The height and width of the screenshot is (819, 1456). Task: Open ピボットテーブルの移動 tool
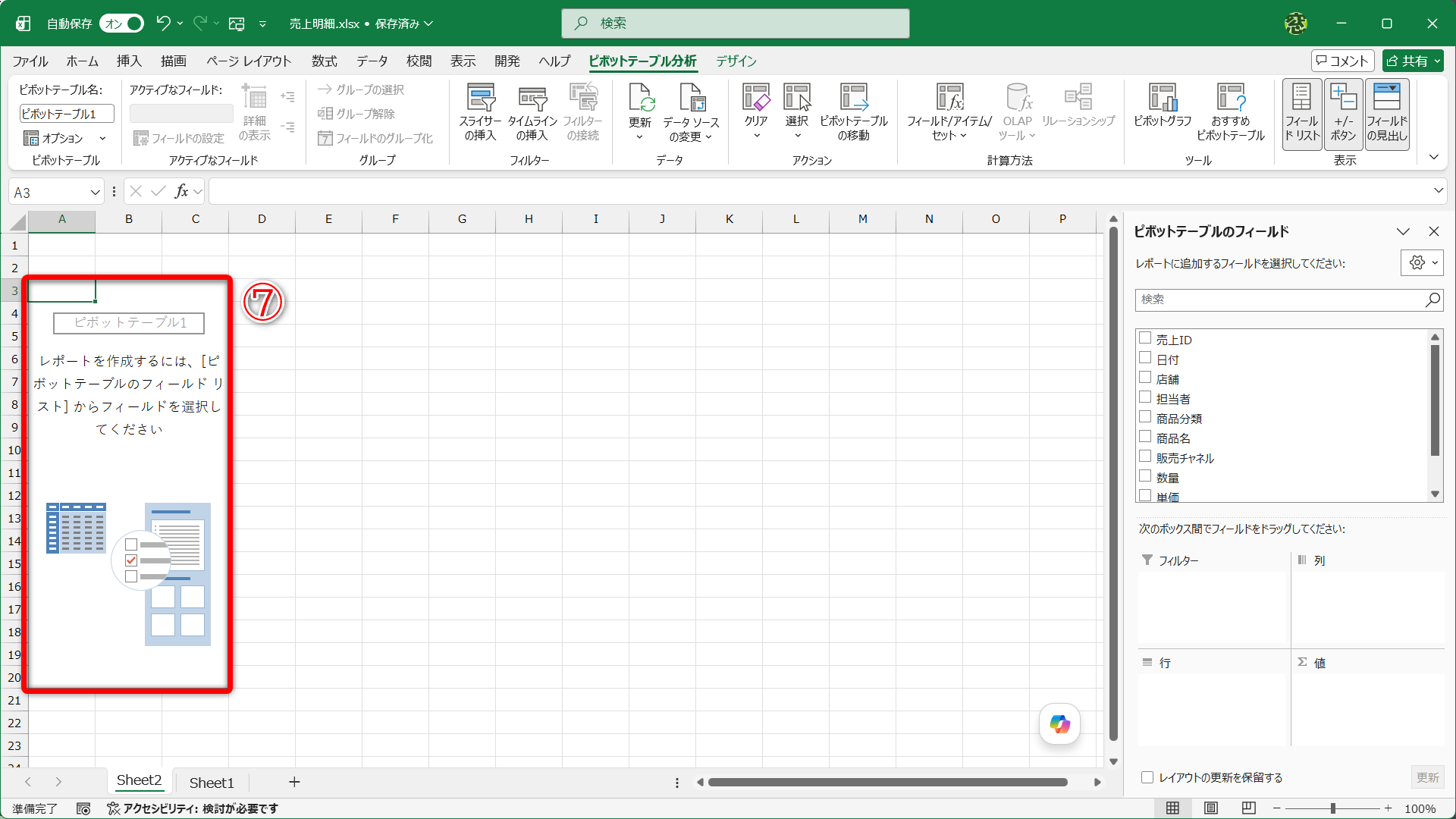click(854, 112)
